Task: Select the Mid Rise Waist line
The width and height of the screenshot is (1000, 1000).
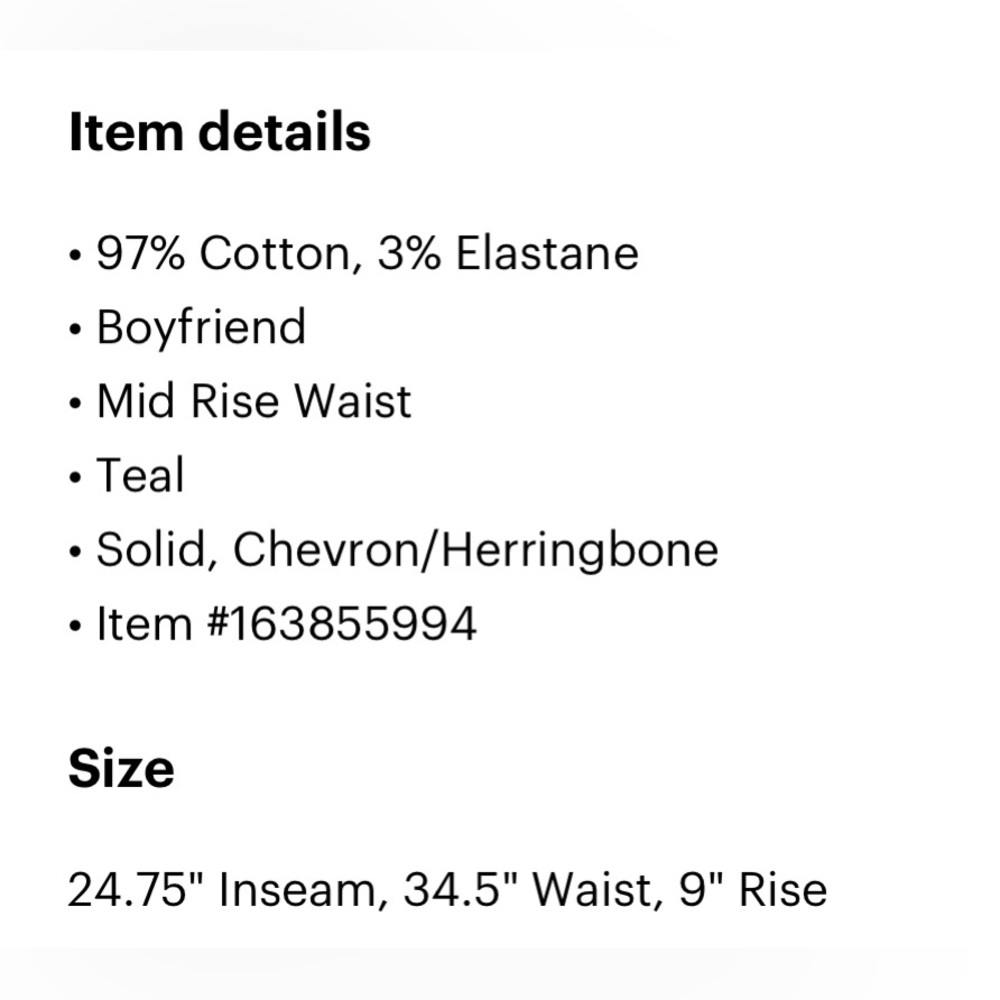Action: point(253,401)
